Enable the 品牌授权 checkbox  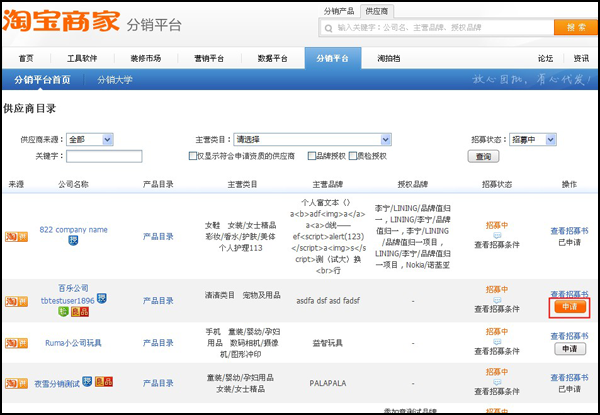(312, 156)
